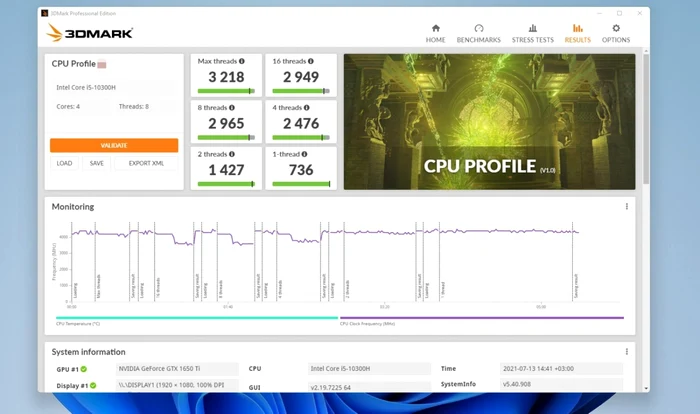The width and height of the screenshot is (700, 414).
Task: Go to the Benchmarks tab
Action: 479,34
